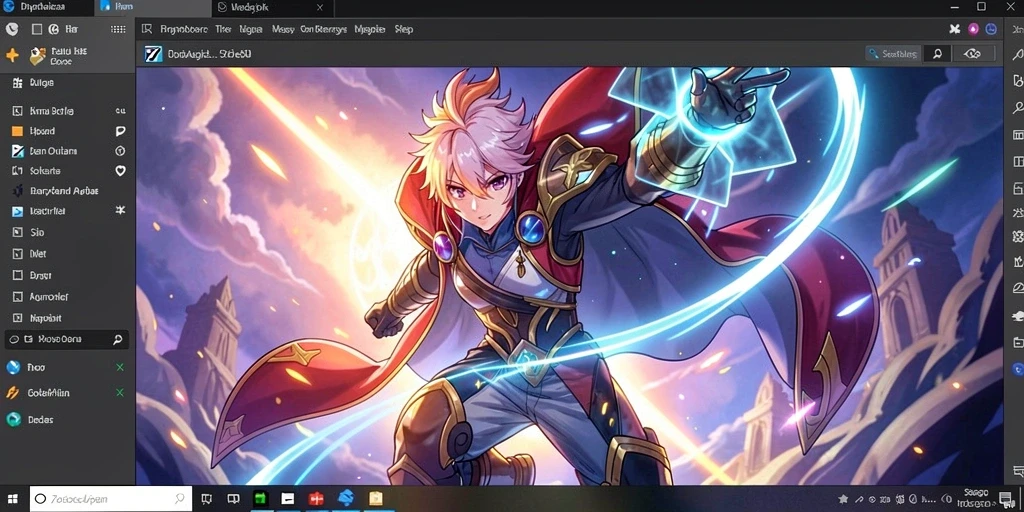This screenshot has height=512, width=1024.
Task: Open the grid dots menu in sidebar header
Action: tap(118, 29)
